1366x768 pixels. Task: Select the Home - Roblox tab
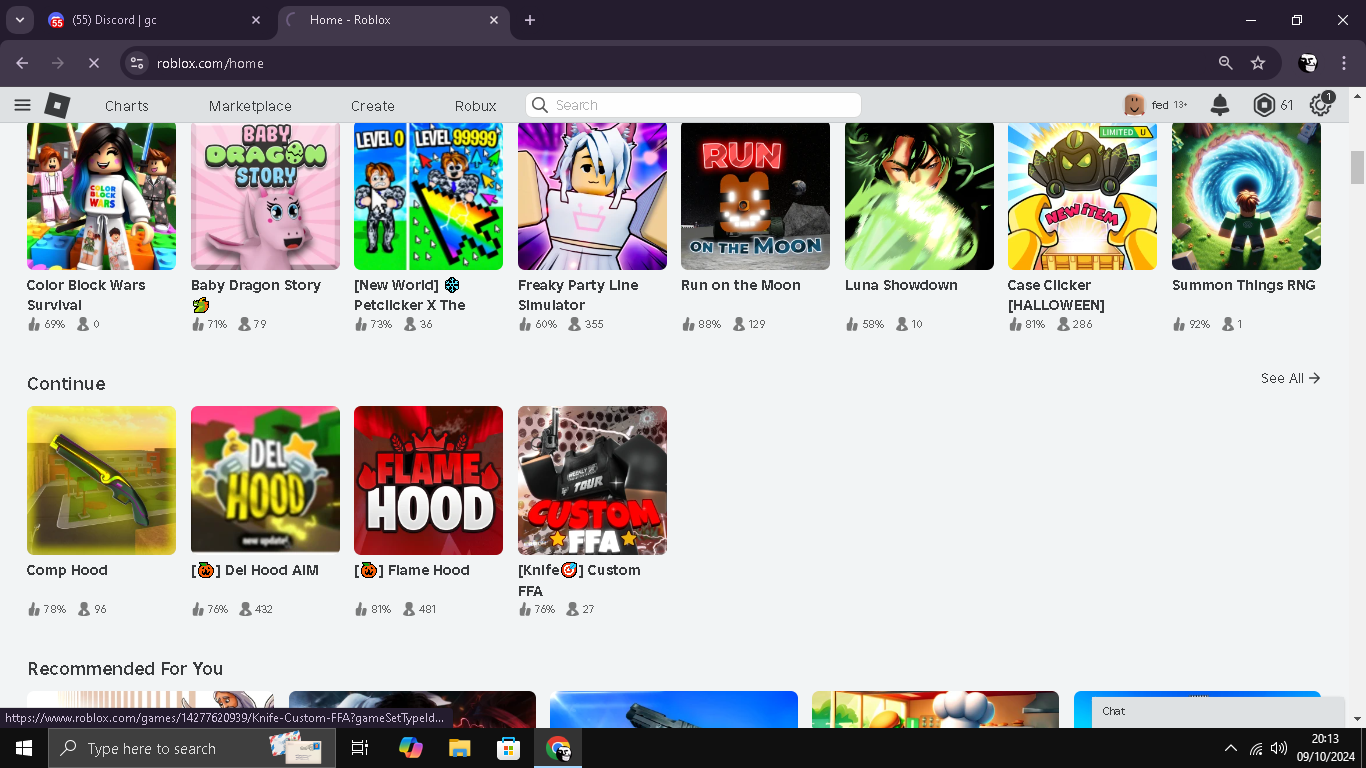click(394, 20)
